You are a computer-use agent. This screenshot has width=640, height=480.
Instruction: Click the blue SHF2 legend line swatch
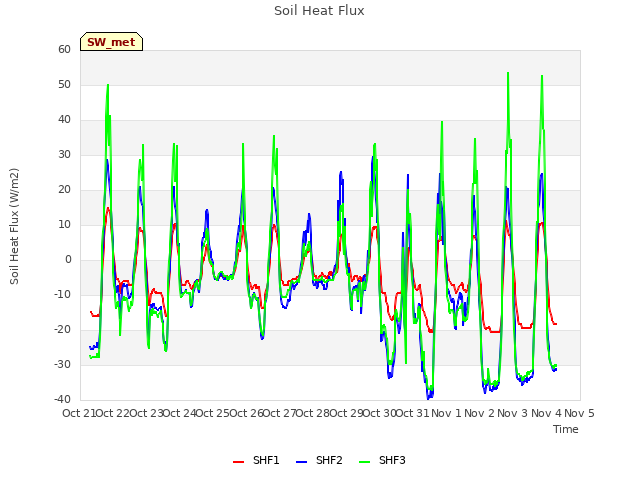[301, 462]
